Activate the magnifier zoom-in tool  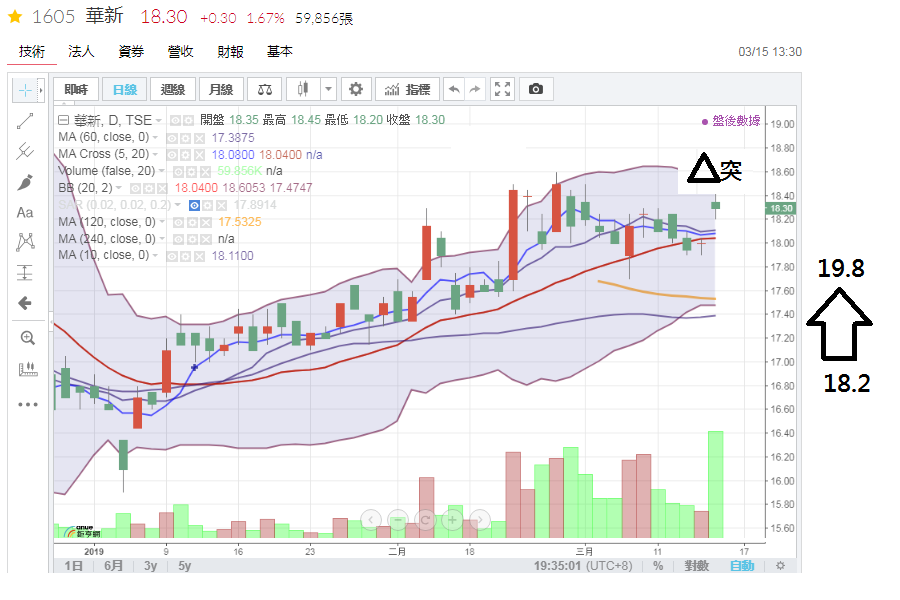pyautogui.click(x=27, y=338)
